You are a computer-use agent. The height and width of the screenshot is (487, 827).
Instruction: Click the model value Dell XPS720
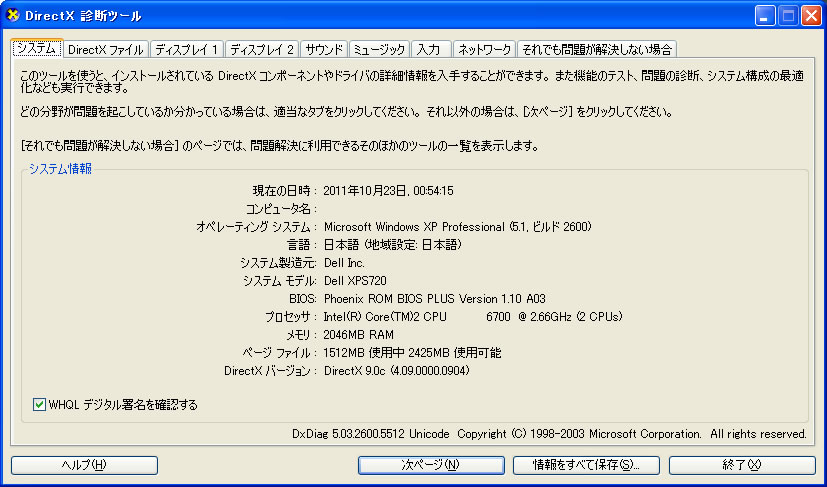(355, 281)
